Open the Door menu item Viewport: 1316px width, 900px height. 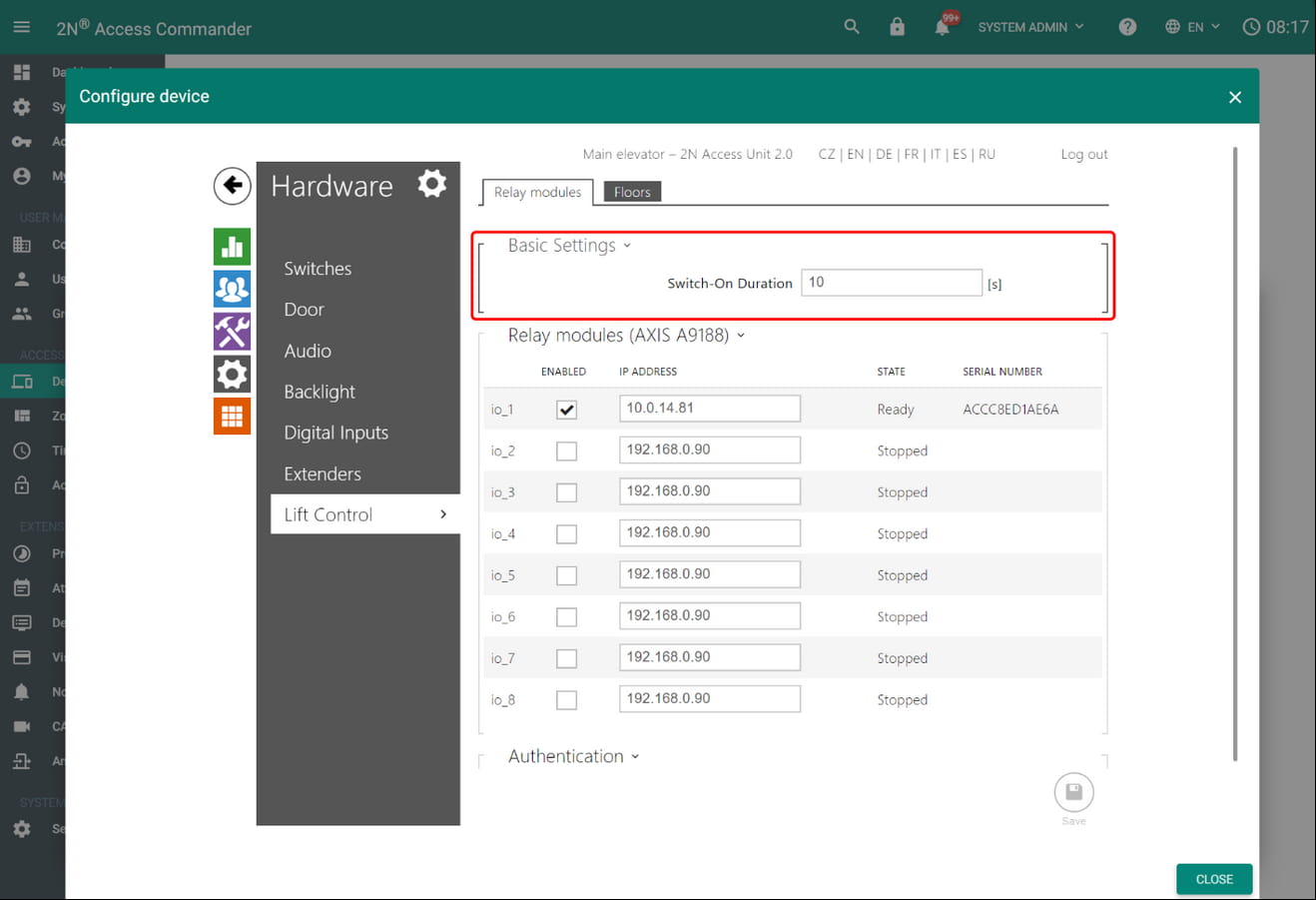click(304, 309)
